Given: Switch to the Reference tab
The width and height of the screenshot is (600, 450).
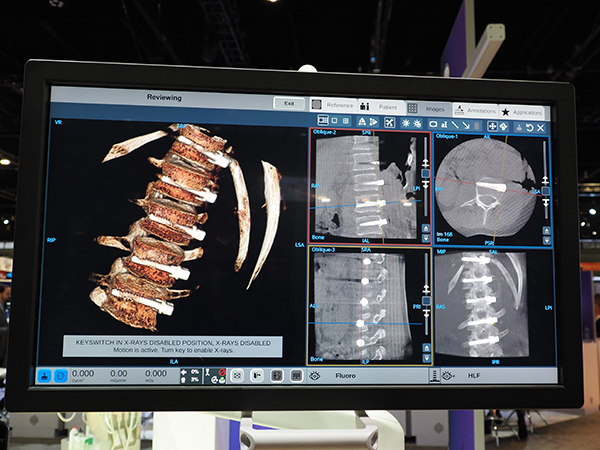Looking at the screenshot, I should tap(330, 105).
